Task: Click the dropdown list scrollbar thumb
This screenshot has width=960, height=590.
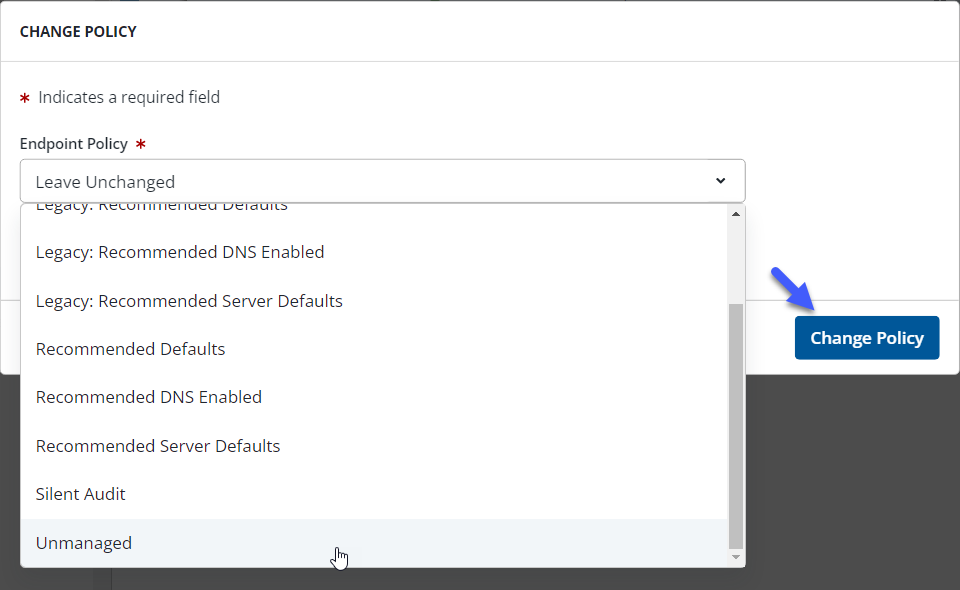Action: coord(736,426)
